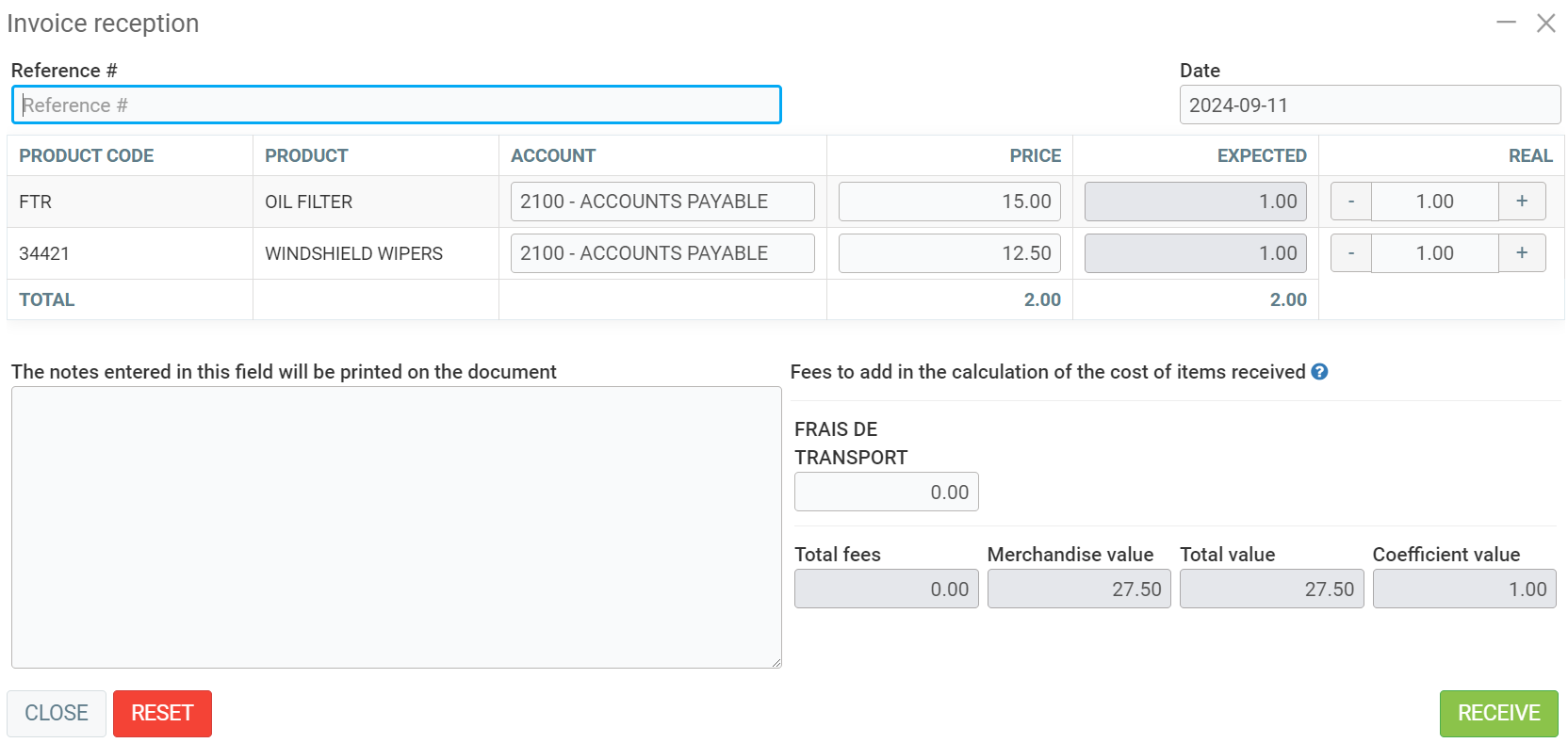Minimize the Invoice reception dialog

click(1506, 23)
